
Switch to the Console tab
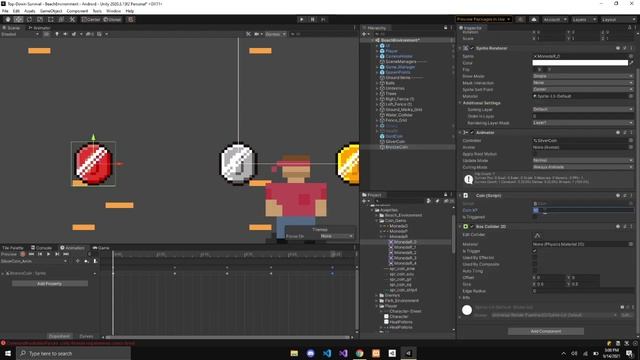(42, 248)
